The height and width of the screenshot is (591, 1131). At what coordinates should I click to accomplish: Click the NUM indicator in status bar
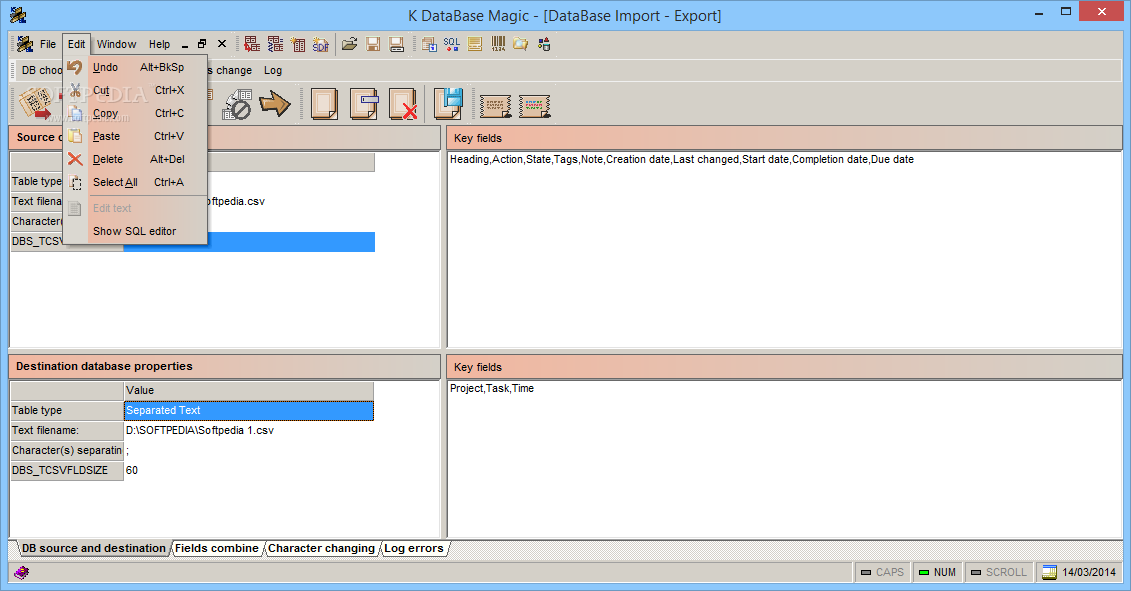[x=937, y=572]
